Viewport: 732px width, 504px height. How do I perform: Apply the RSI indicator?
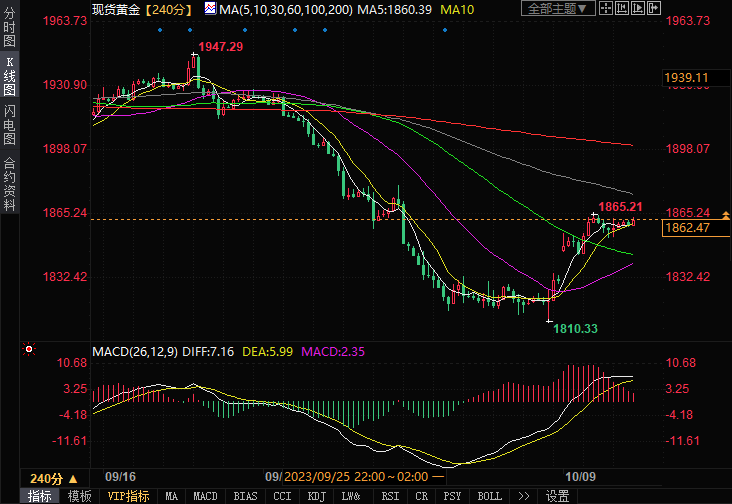(x=390, y=496)
